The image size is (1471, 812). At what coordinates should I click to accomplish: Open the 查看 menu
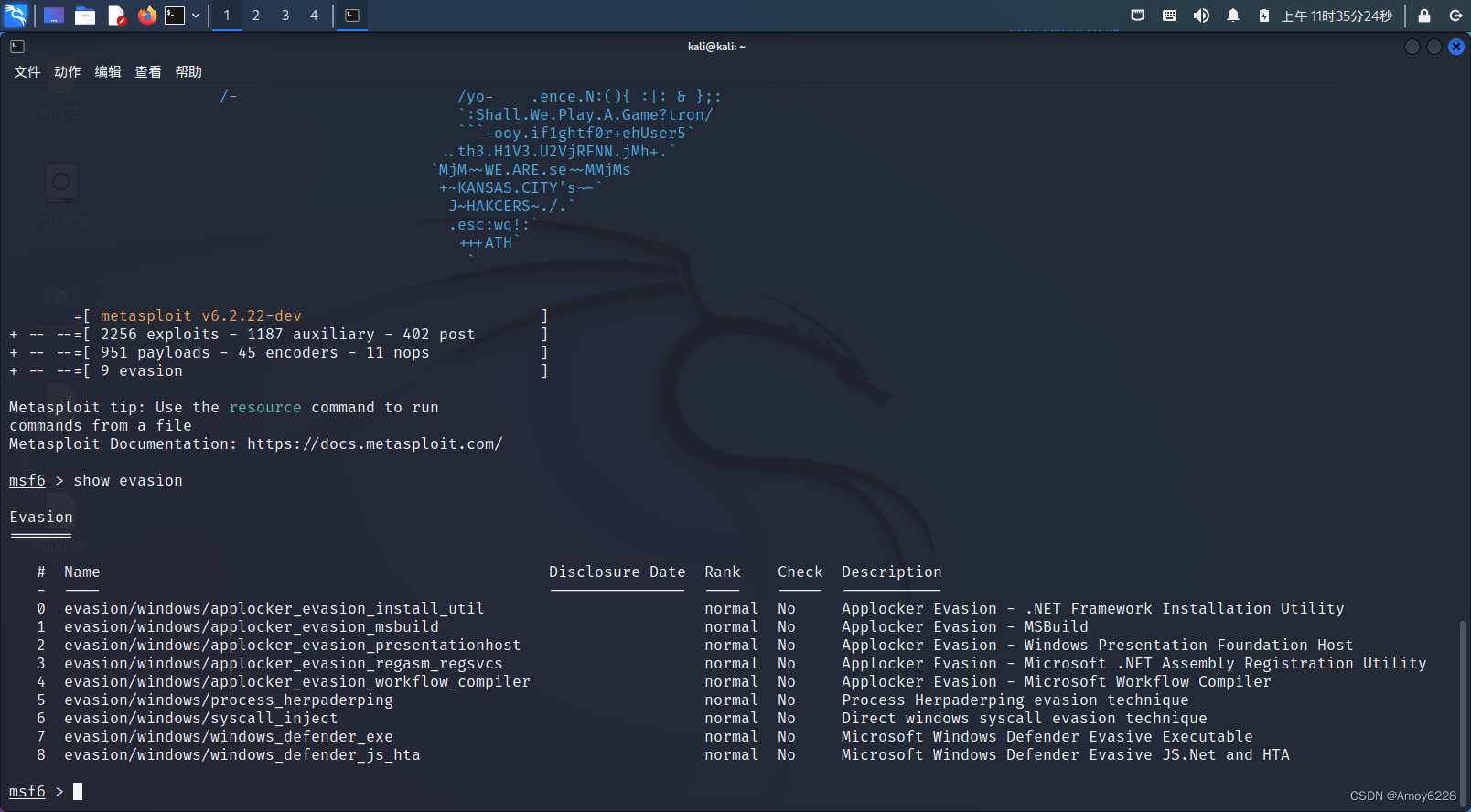pos(148,72)
